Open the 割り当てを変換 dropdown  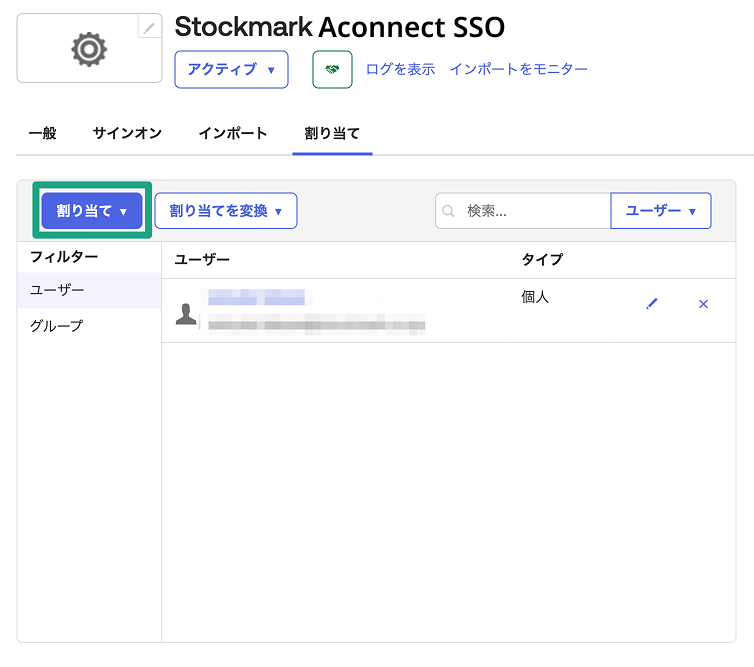(226, 211)
